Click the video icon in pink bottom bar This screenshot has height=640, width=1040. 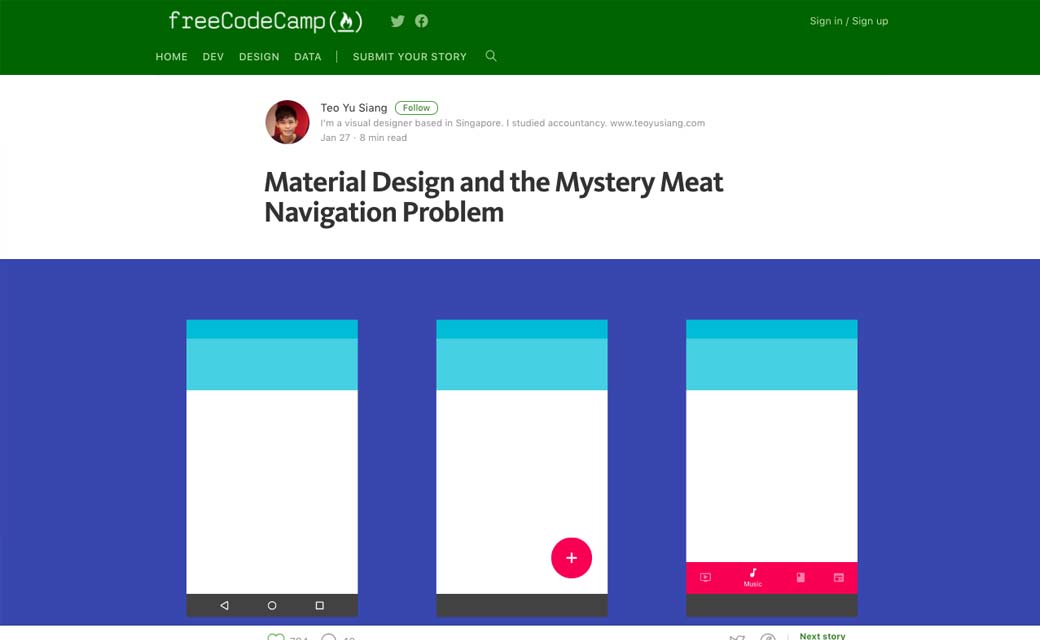click(705, 578)
